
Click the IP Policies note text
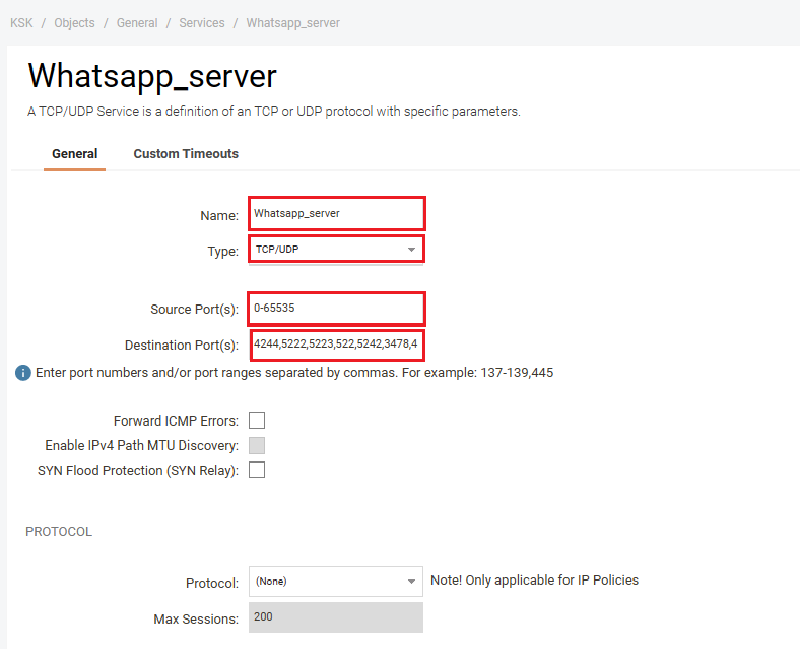(x=534, y=580)
